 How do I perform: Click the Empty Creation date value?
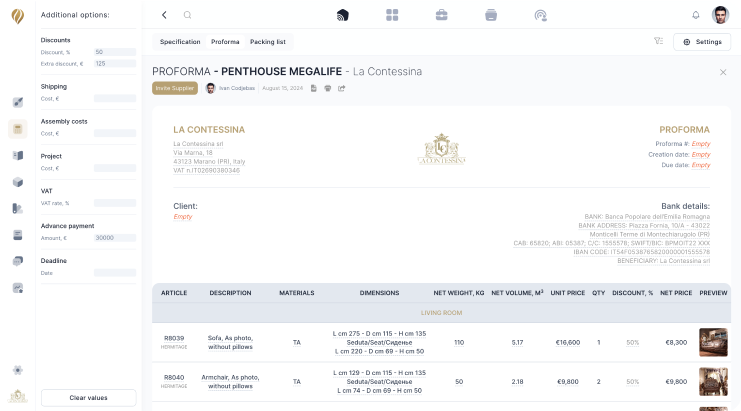pos(701,154)
